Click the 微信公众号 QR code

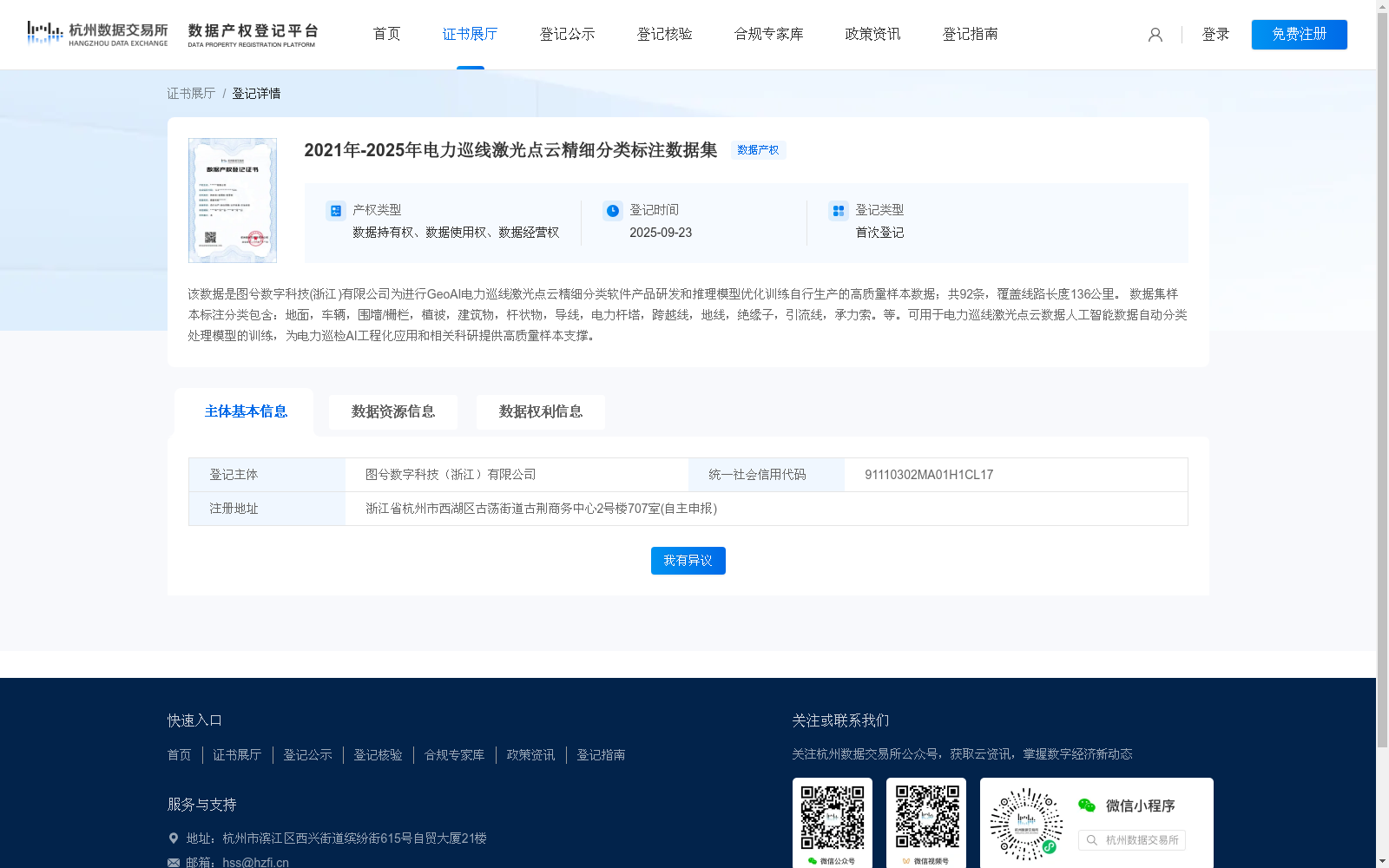pyautogui.click(x=832, y=818)
